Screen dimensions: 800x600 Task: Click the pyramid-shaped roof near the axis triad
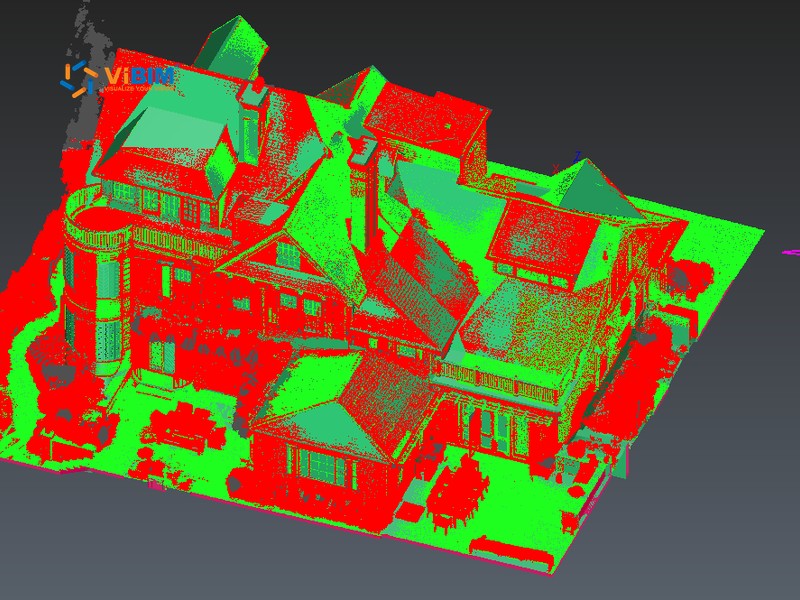coord(597,191)
